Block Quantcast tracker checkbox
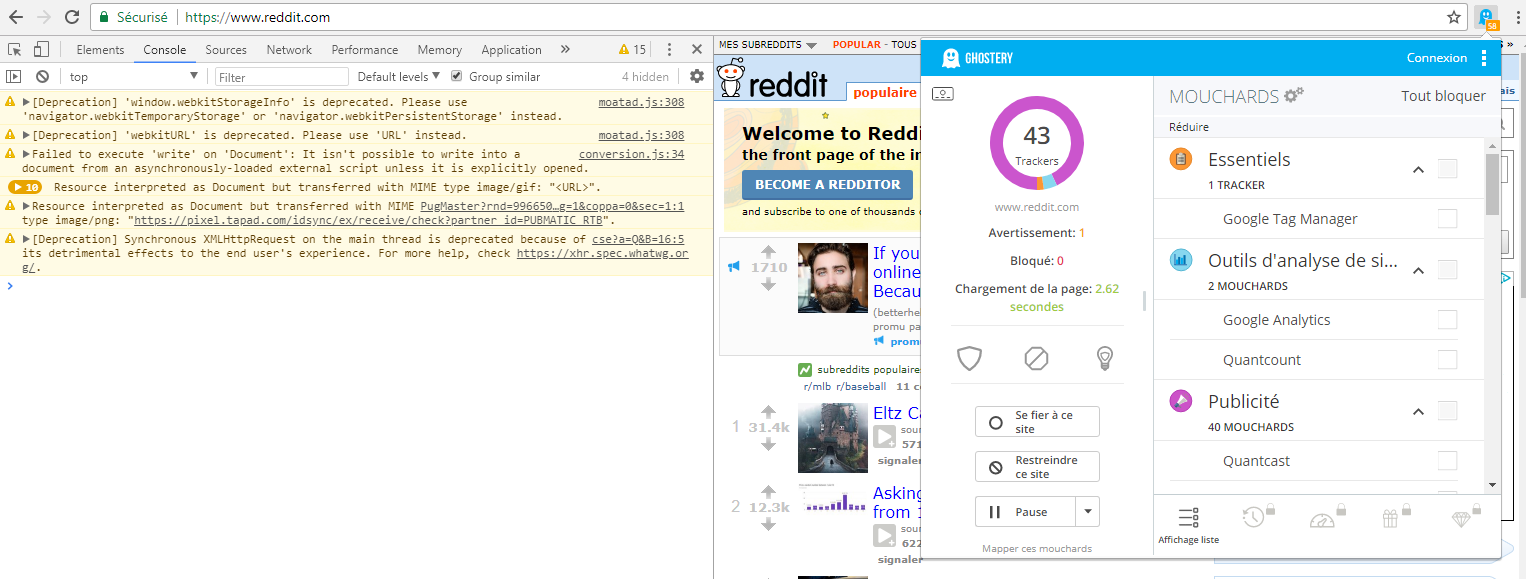1526x579 pixels. click(1447, 461)
